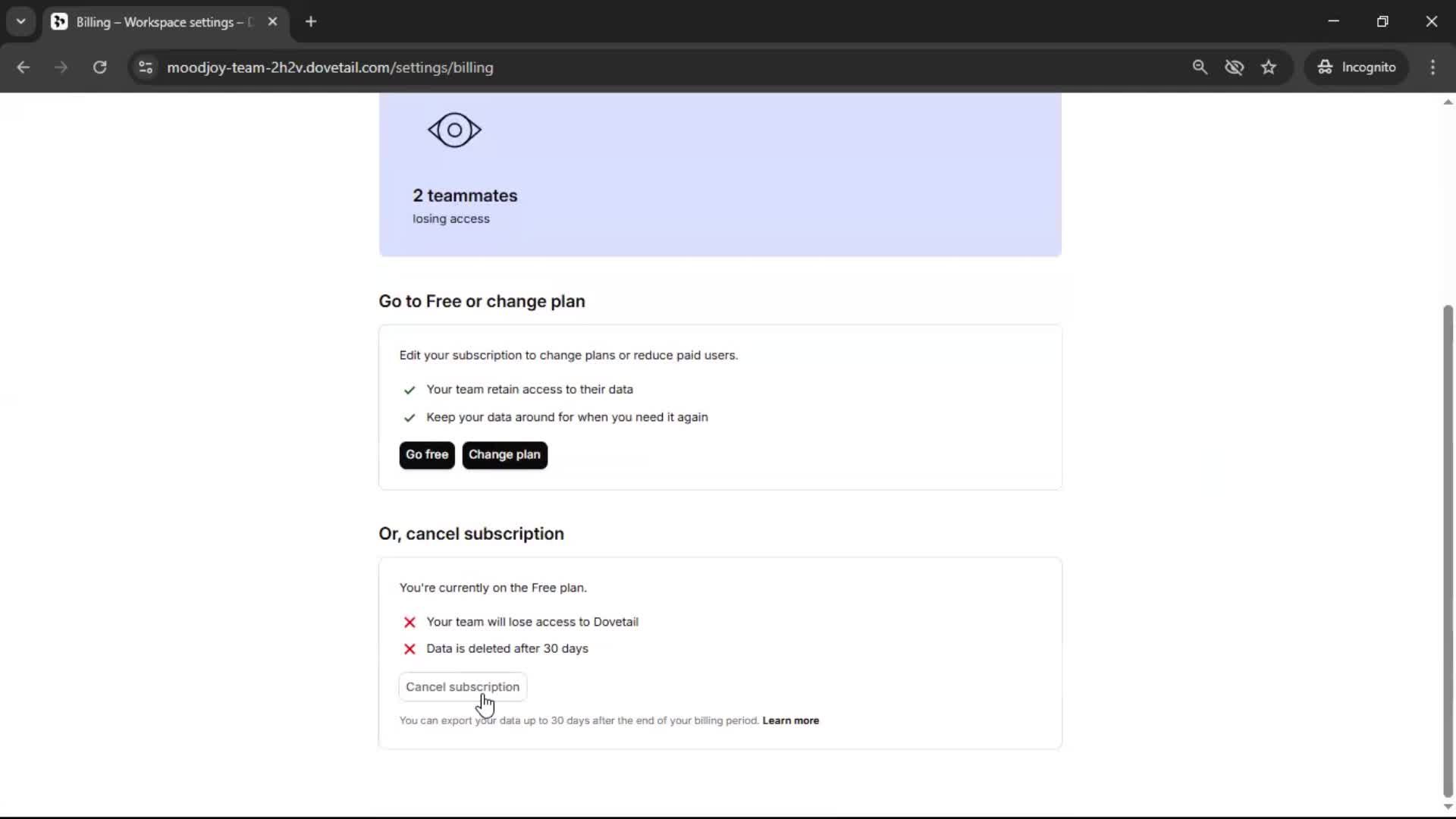The image size is (1456, 819).
Task: Reload the billing page
Action: (x=99, y=67)
